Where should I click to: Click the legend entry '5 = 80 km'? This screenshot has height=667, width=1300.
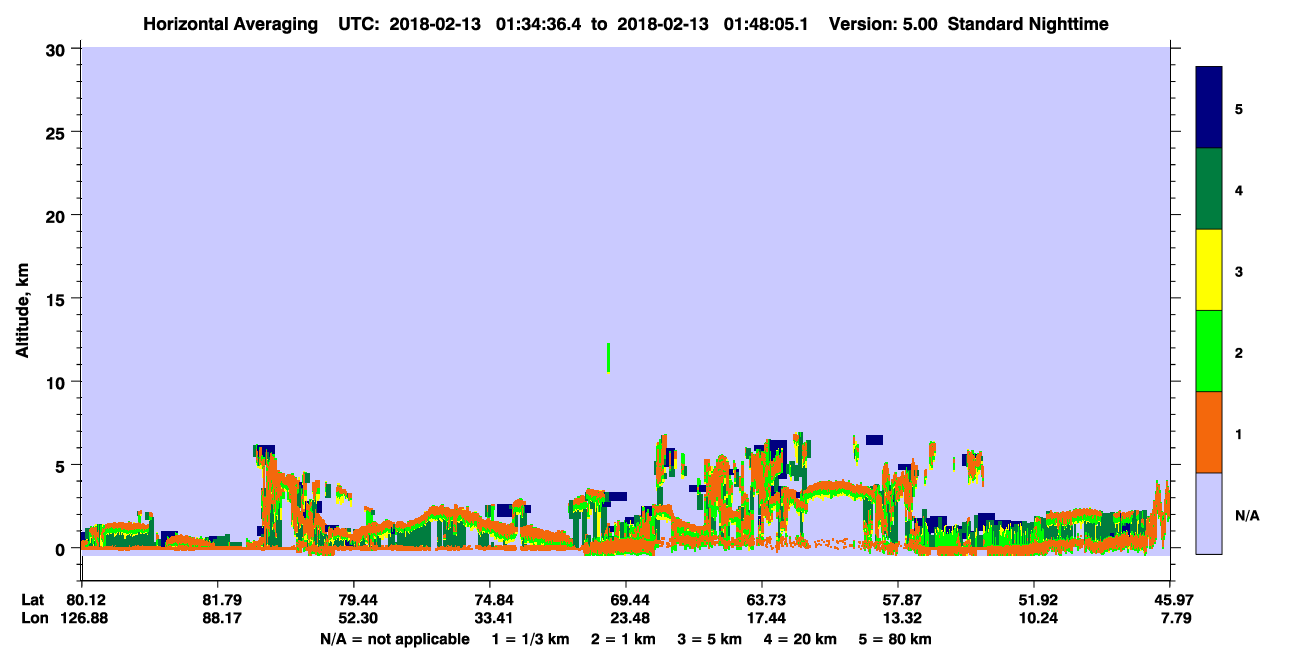pyautogui.click(x=895, y=639)
